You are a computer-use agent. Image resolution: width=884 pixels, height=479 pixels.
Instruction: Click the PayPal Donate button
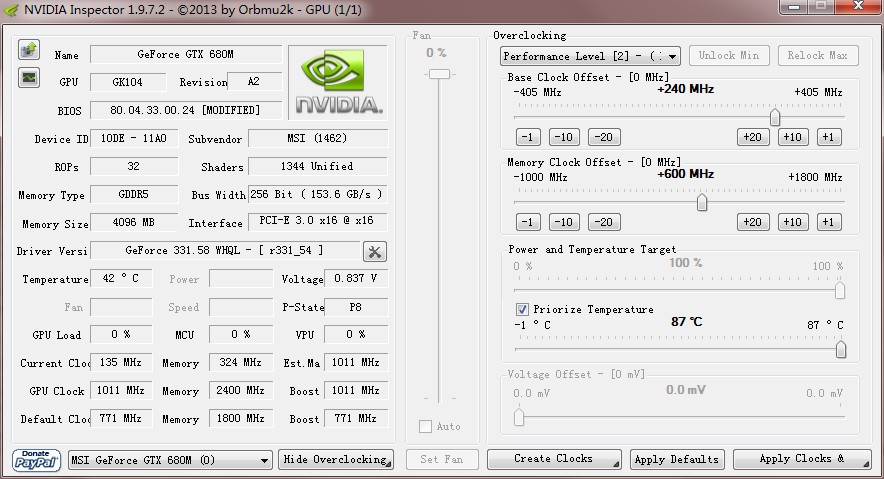click(36, 460)
